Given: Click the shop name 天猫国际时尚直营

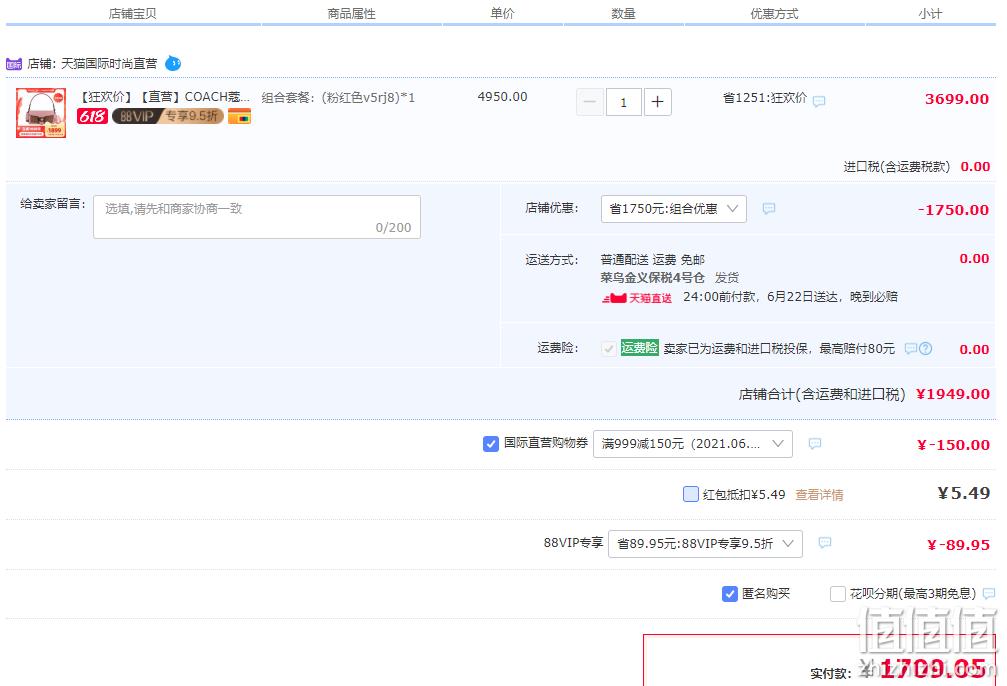Looking at the screenshot, I should [109, 64].
